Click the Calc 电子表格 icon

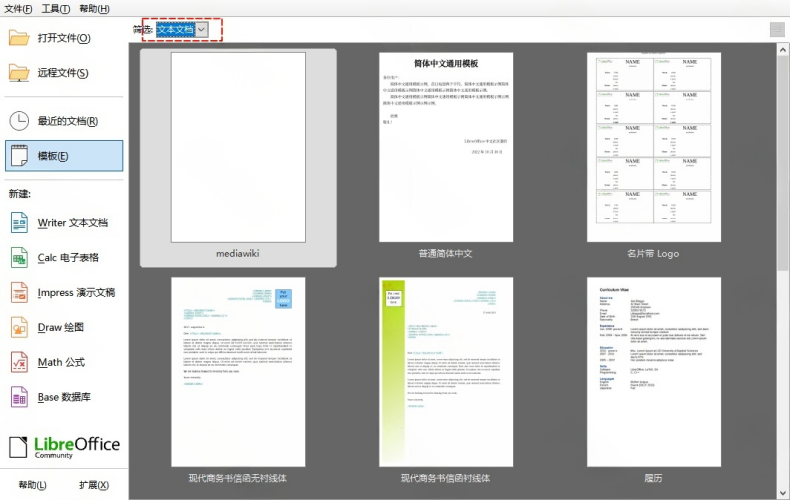tap(20, 258)
